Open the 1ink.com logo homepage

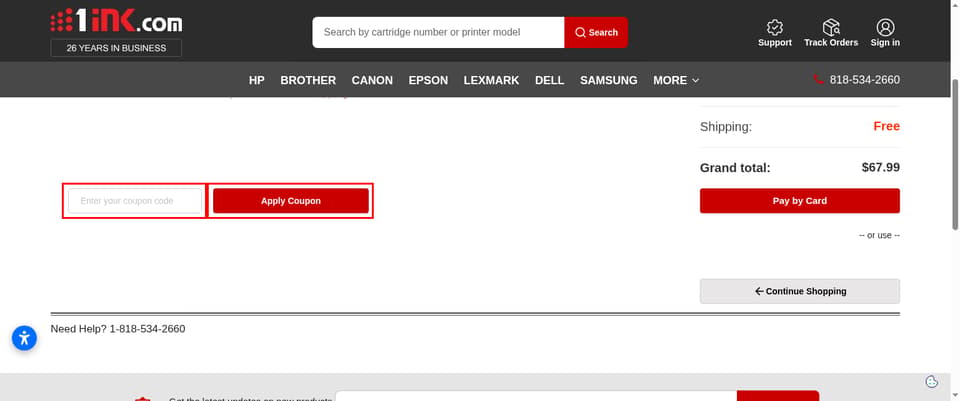pyautogui.click(x=116, y=21)
